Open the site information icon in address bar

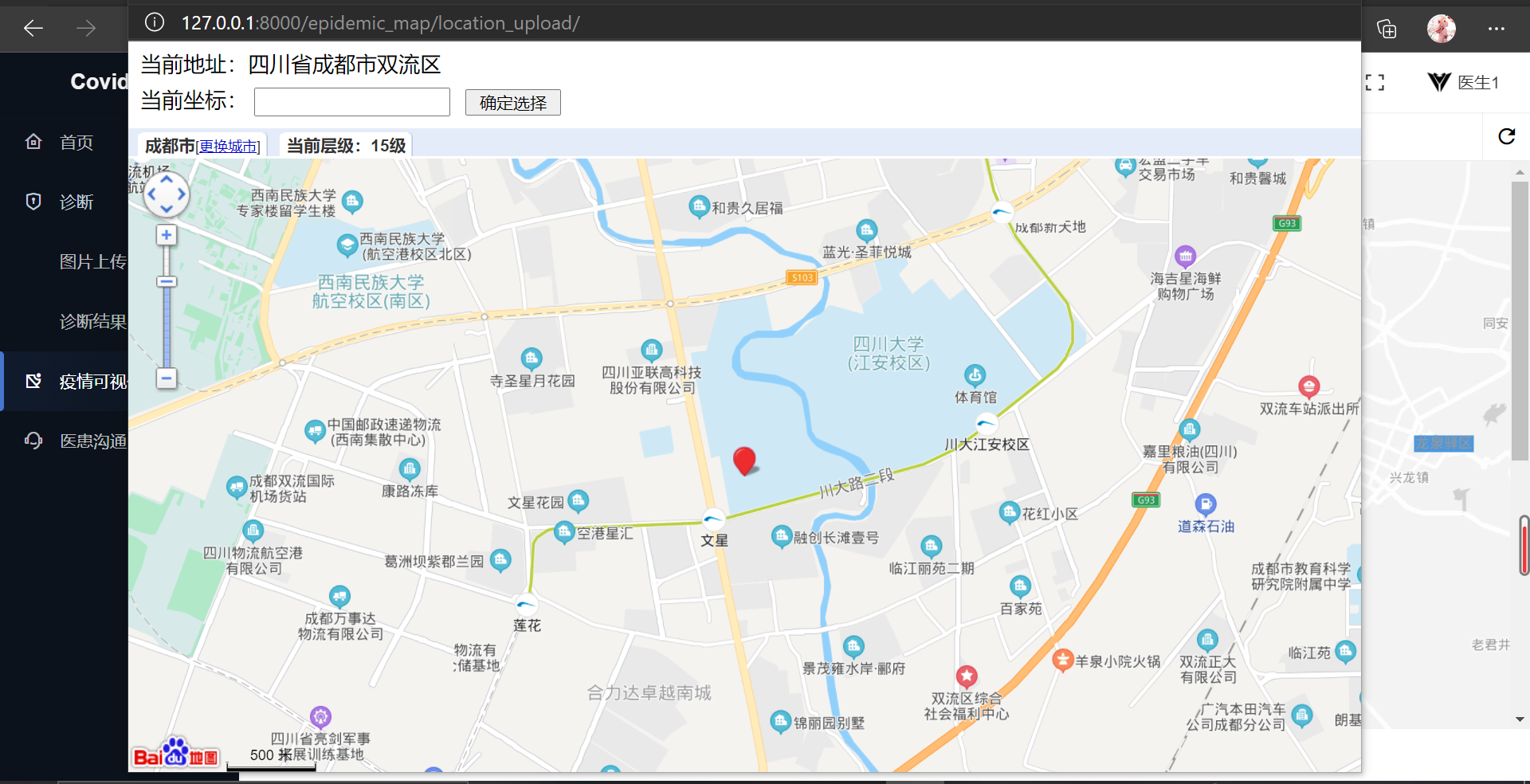pos(155,22)
